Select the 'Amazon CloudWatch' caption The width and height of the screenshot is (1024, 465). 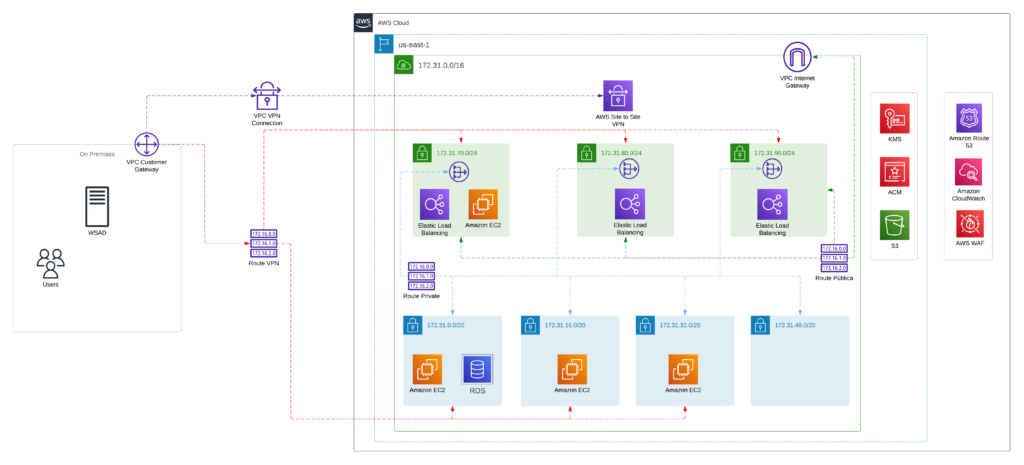pyautogui.click(x=970, y=194)
